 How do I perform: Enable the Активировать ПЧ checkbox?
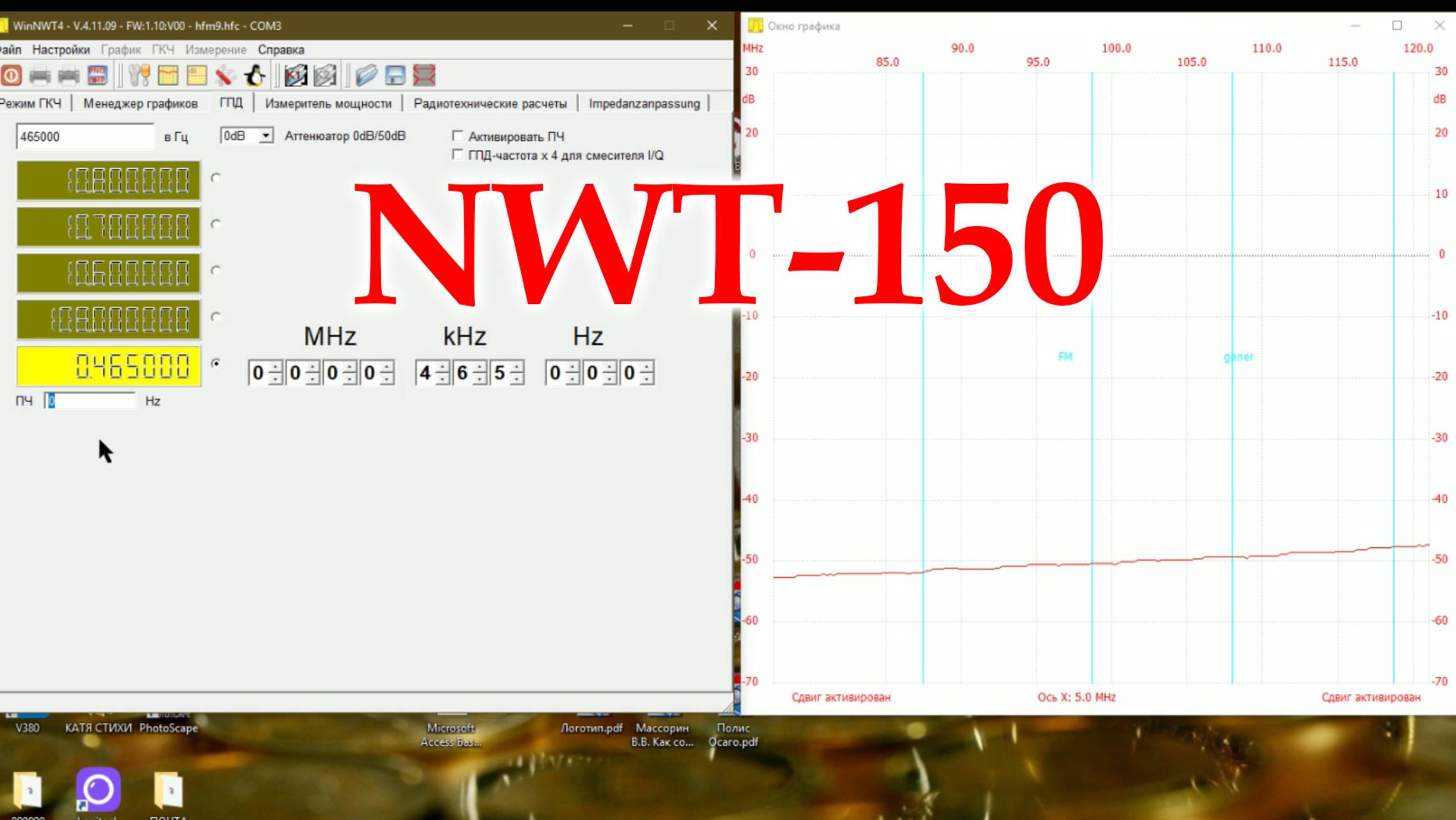point(457,136)
